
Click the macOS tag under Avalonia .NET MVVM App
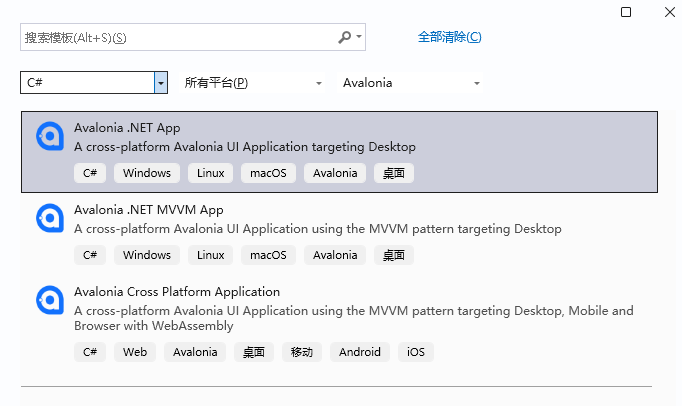click(268, 255)
